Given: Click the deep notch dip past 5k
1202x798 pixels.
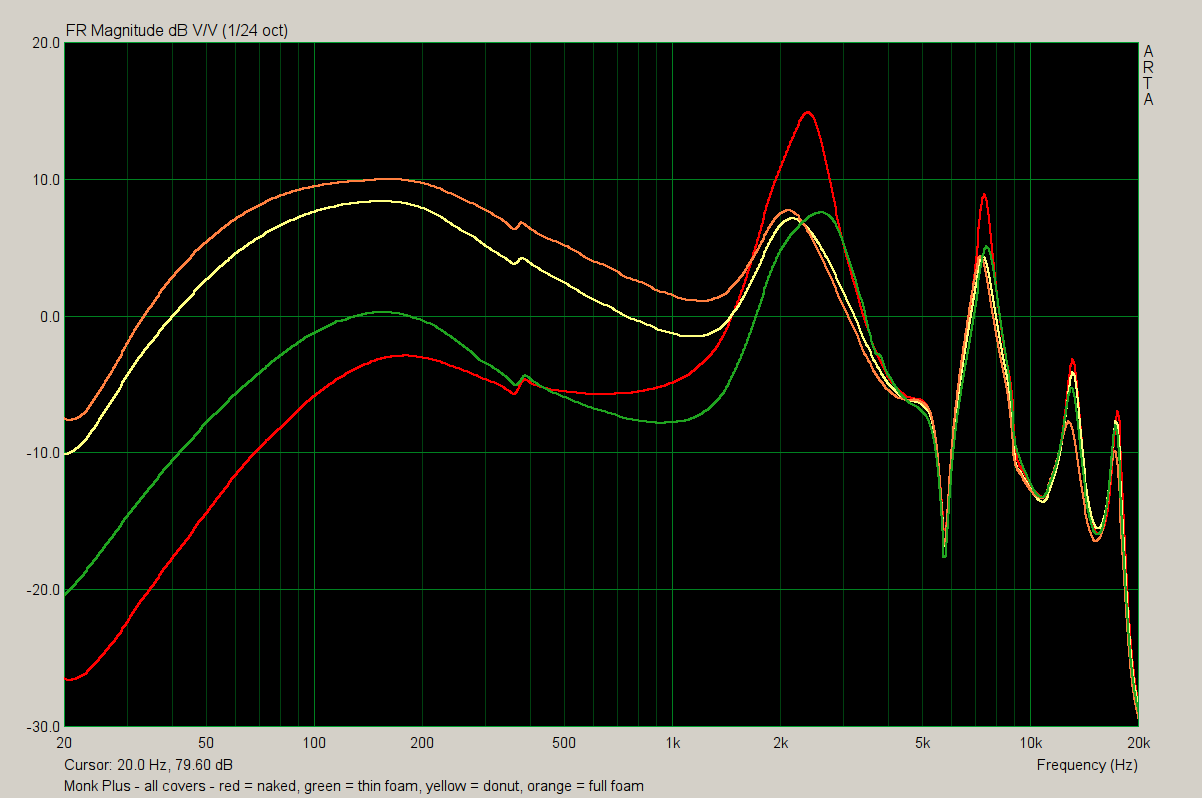Looking at the screenshot, I should click(944, 554).
